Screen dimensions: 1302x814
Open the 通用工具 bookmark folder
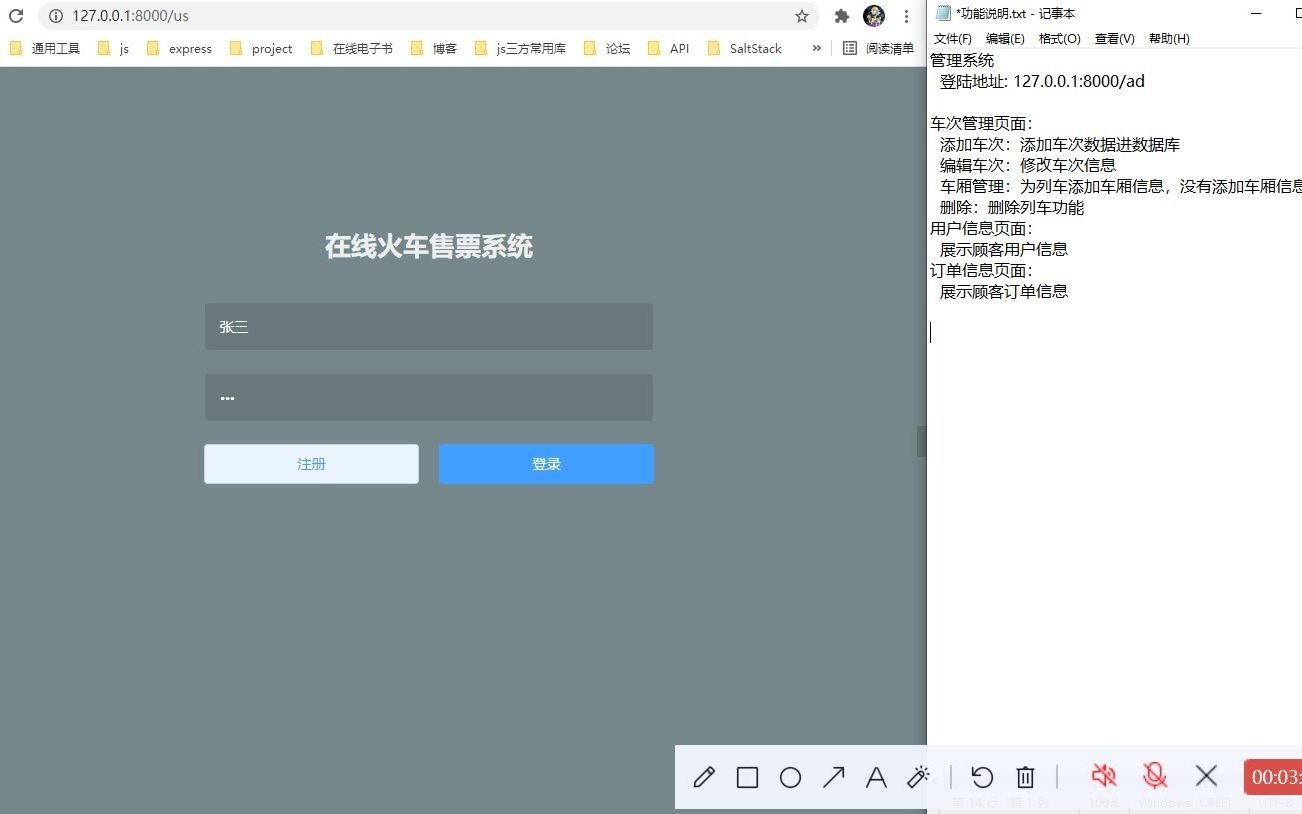(x=45, y=48)
